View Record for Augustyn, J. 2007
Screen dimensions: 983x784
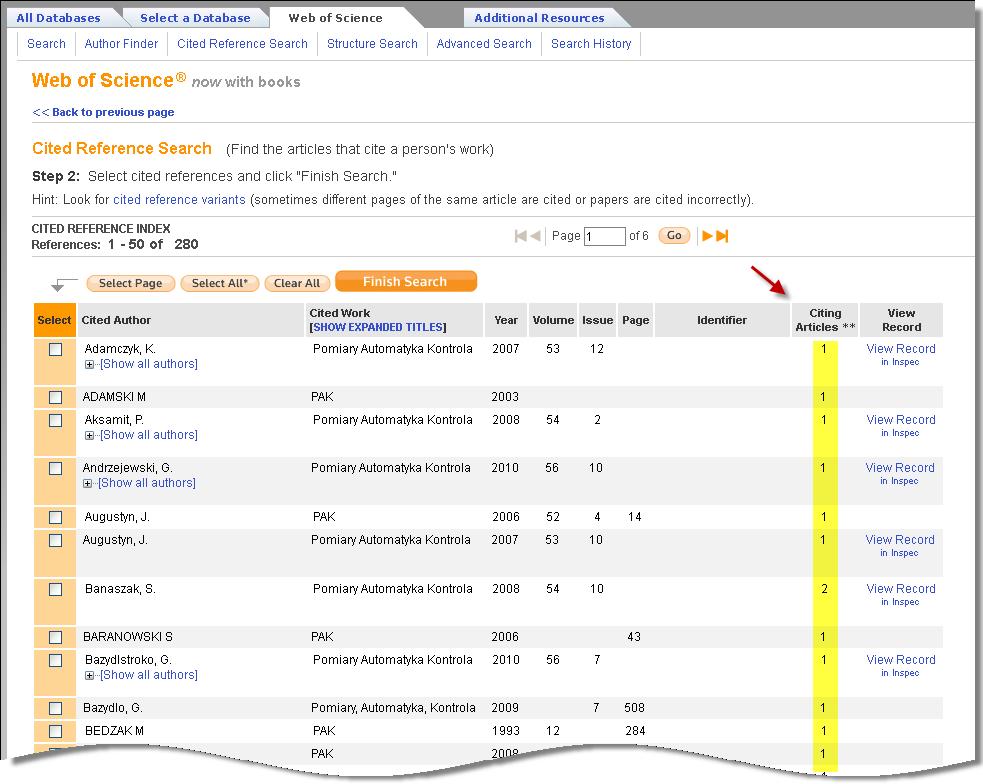(x=900, y=540)
